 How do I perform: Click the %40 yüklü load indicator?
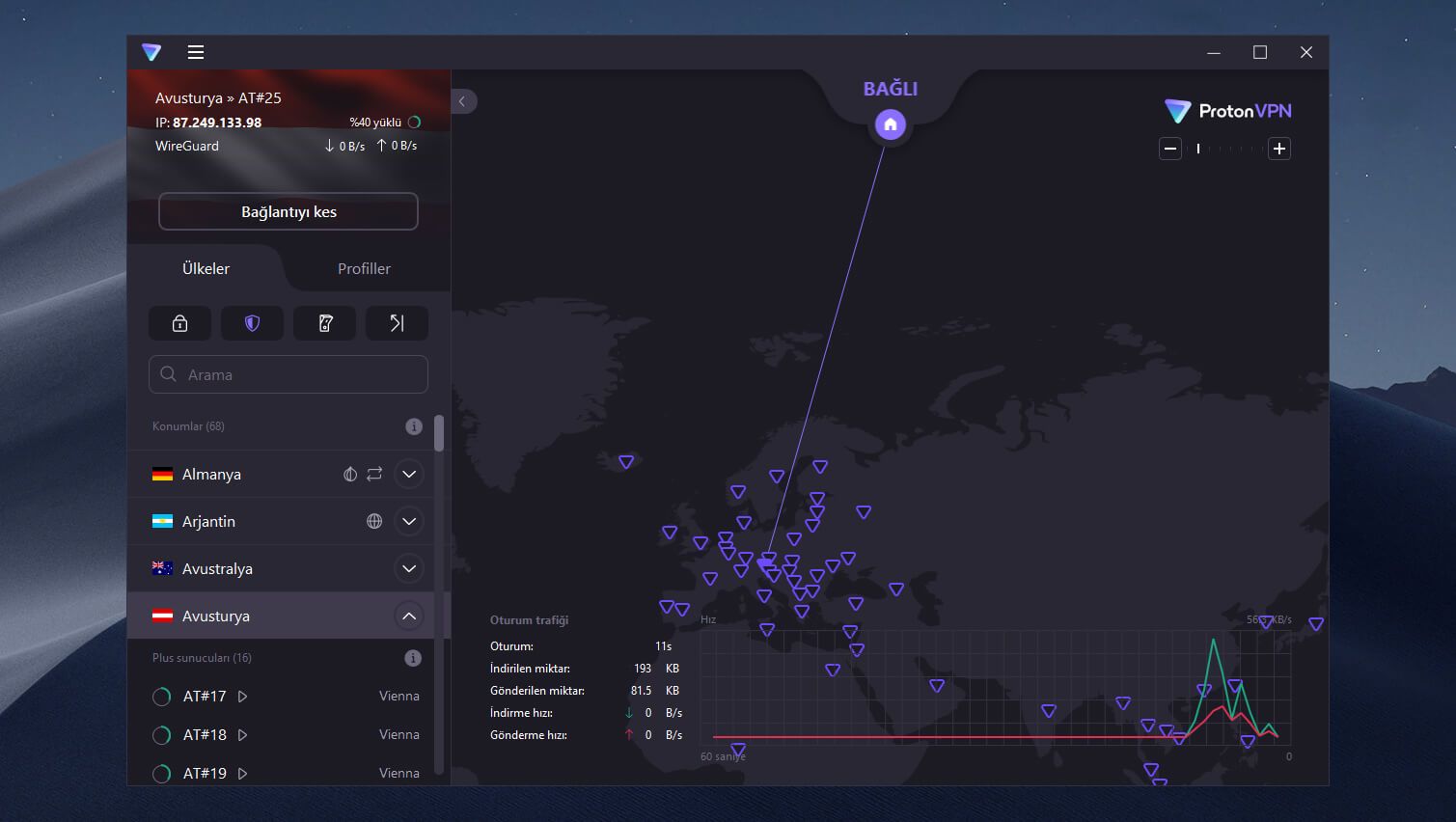point(385,123)
